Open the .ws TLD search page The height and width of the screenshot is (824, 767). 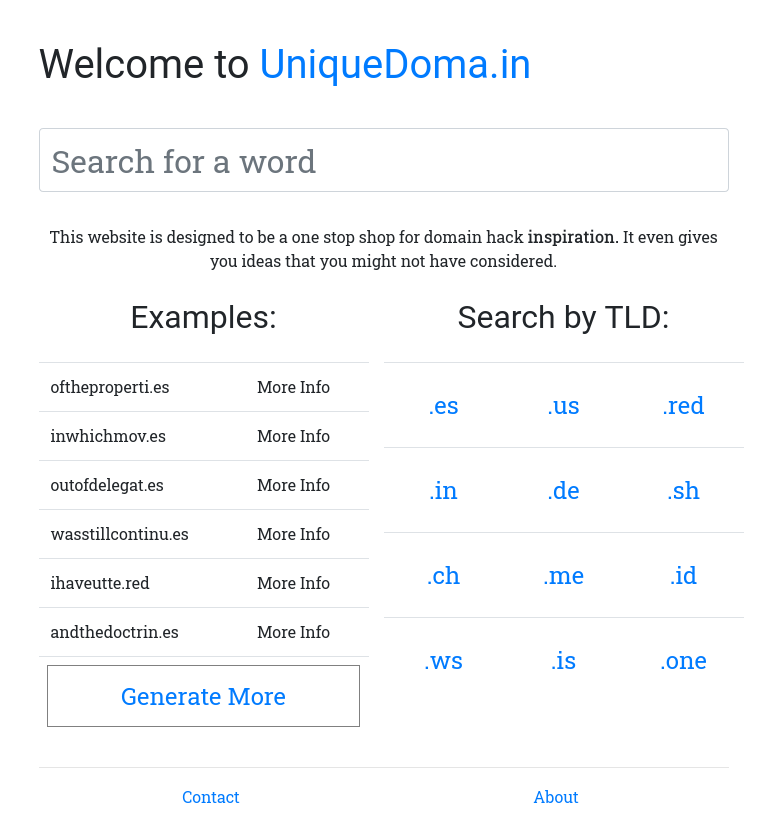(x=443, y=661)
